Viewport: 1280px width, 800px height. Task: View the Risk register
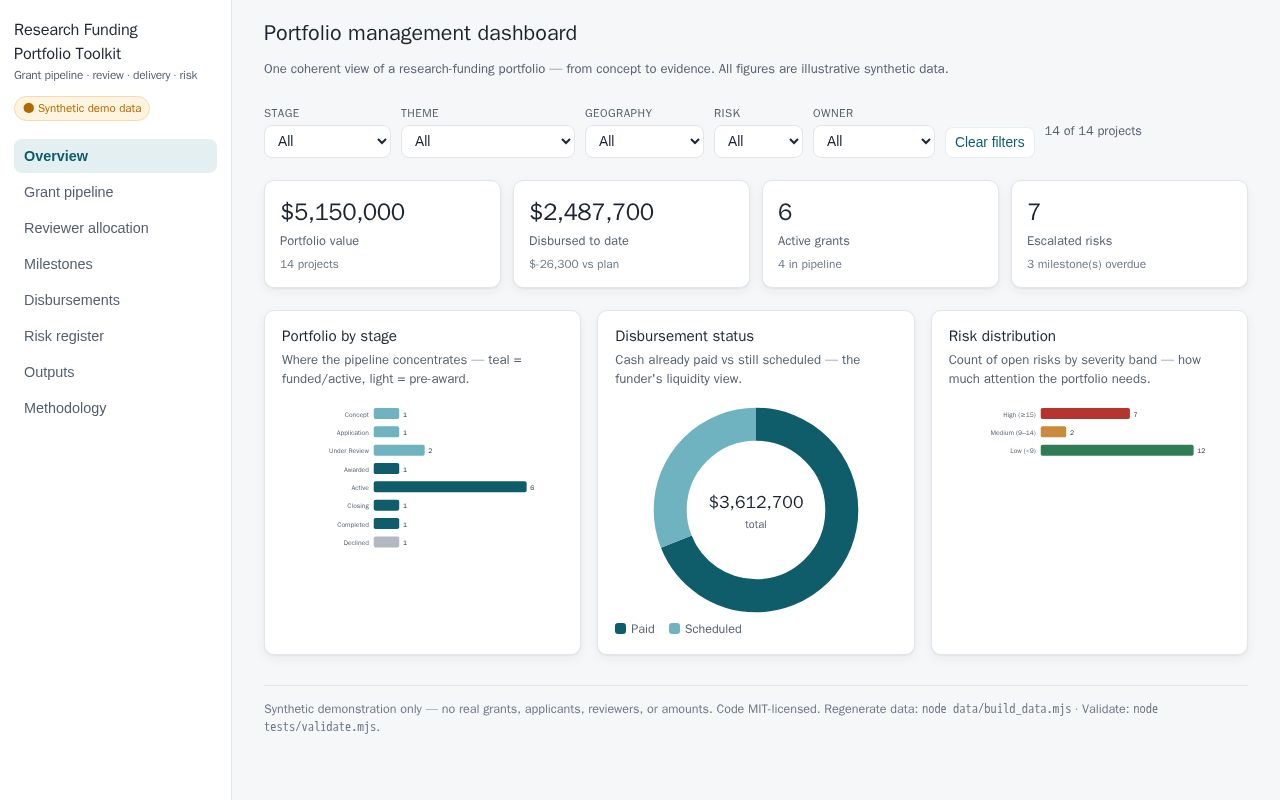115,336
